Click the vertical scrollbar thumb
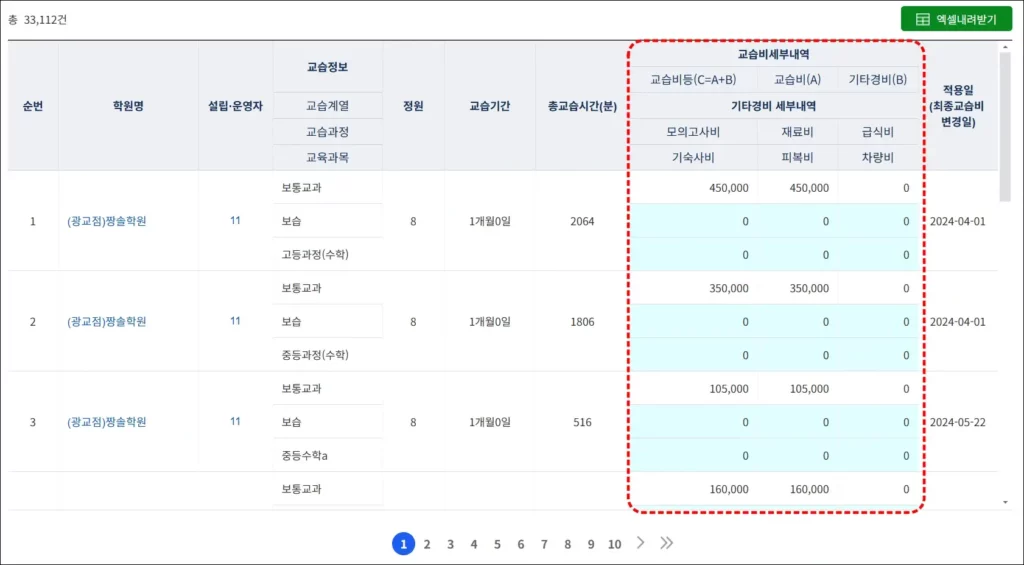Image resolution: width=1024 pixels, height=565 pixels. click(x=1005, y=127)
